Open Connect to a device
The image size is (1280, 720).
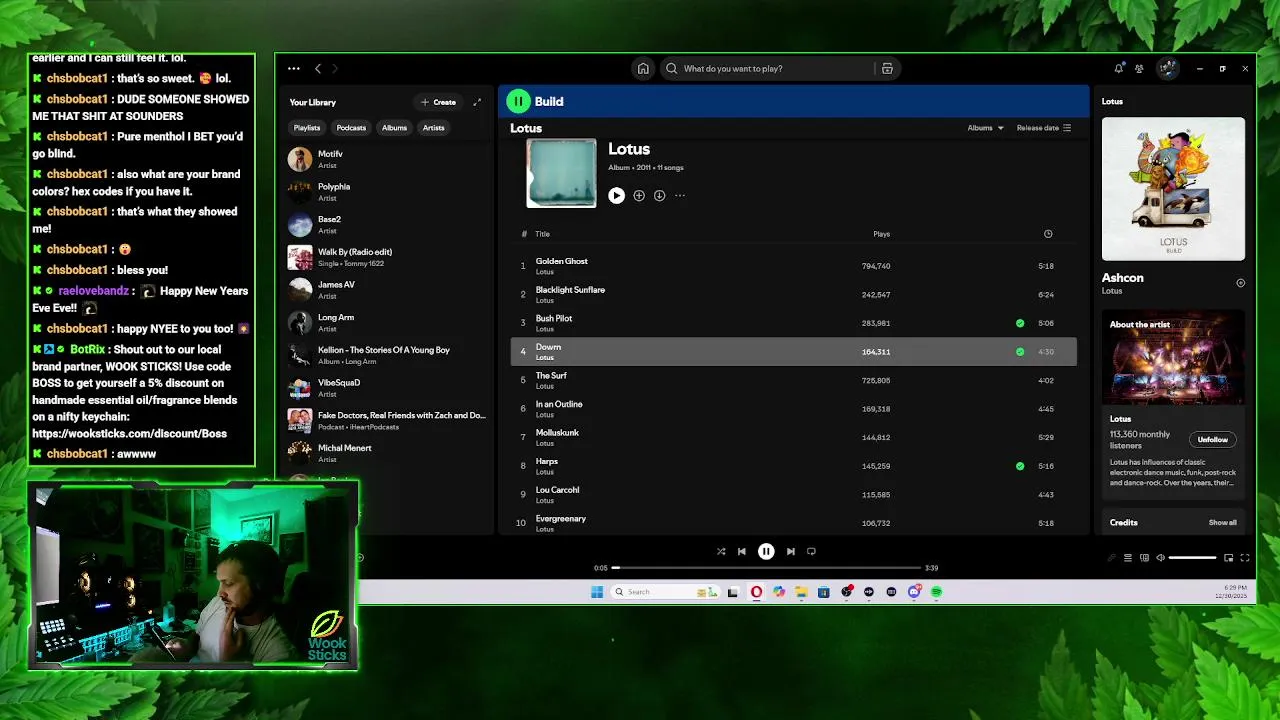tap(1144, 558)
